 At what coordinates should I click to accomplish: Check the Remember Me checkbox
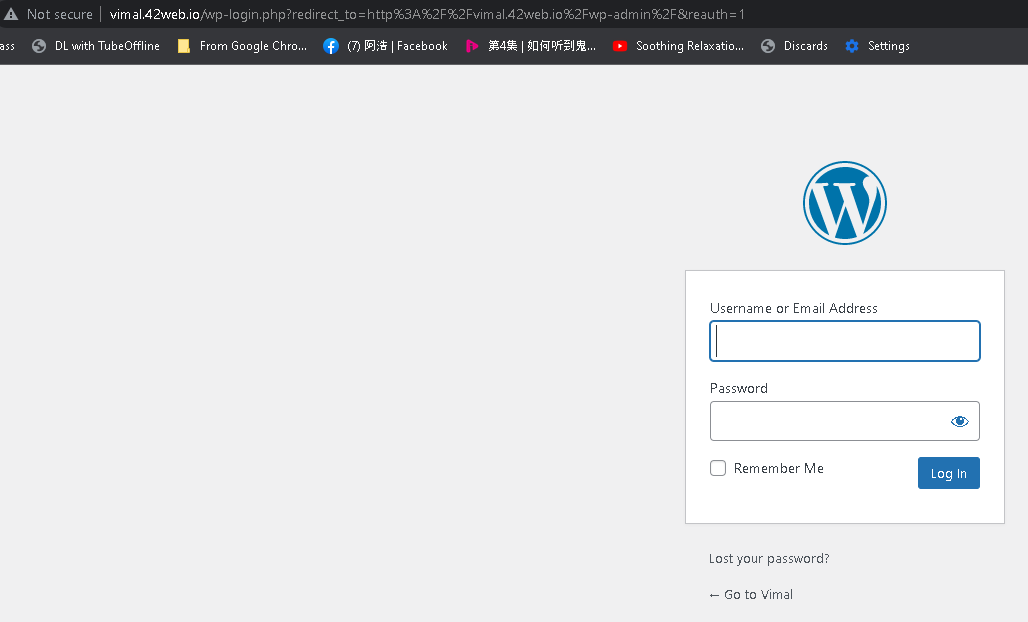tap(718, 468)
